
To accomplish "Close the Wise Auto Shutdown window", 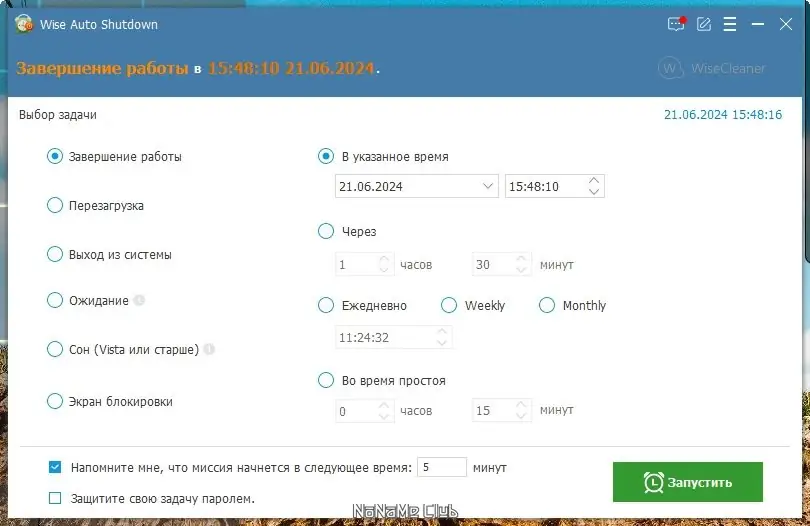I will tap(786, 24).
